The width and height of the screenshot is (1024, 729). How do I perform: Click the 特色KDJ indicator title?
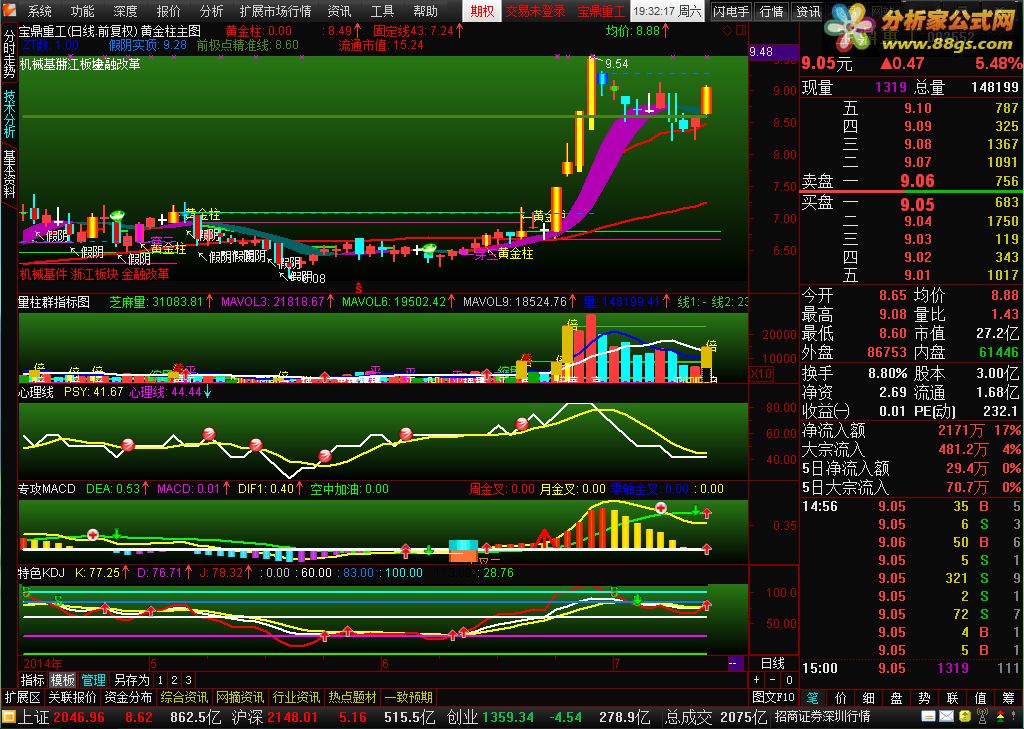coord(41,573)
